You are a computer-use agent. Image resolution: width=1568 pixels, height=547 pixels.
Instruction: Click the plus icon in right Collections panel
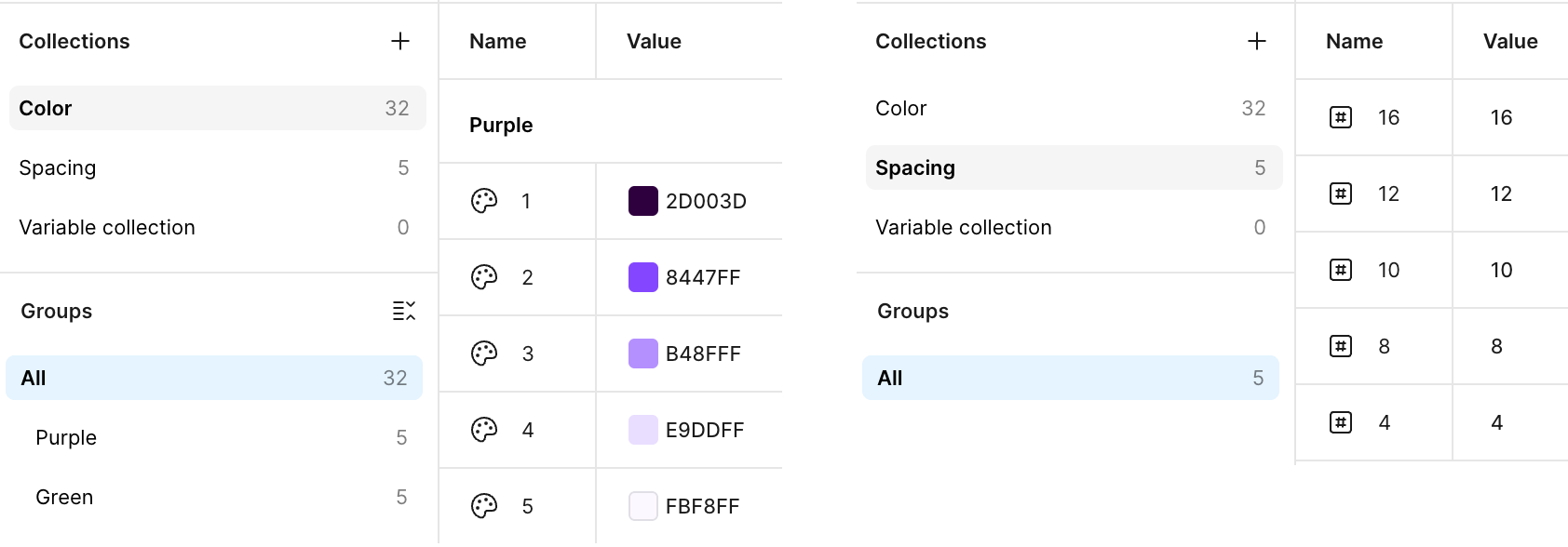tap(1257, 41)
